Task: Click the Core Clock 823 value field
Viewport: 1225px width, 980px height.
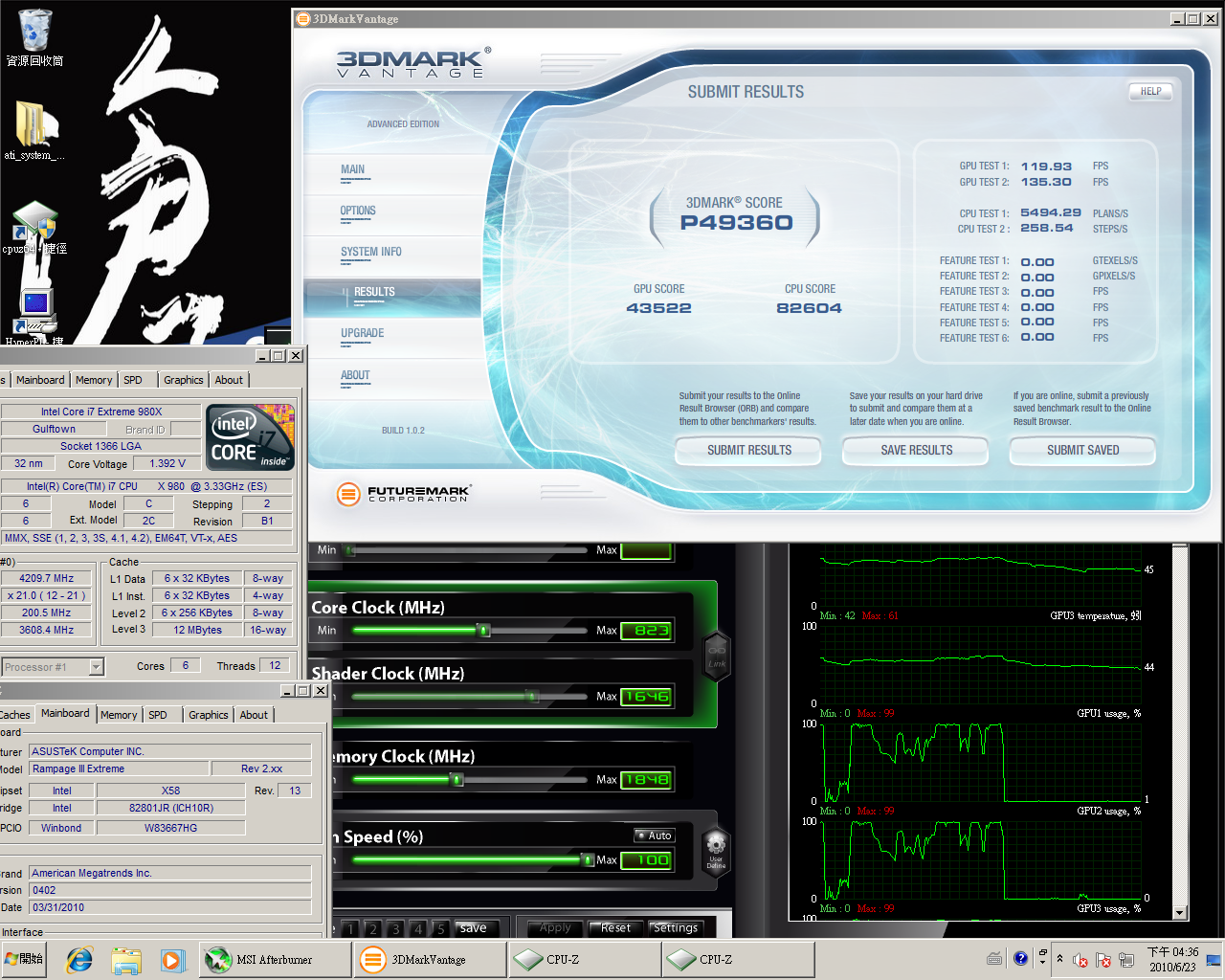Action: 646,630
